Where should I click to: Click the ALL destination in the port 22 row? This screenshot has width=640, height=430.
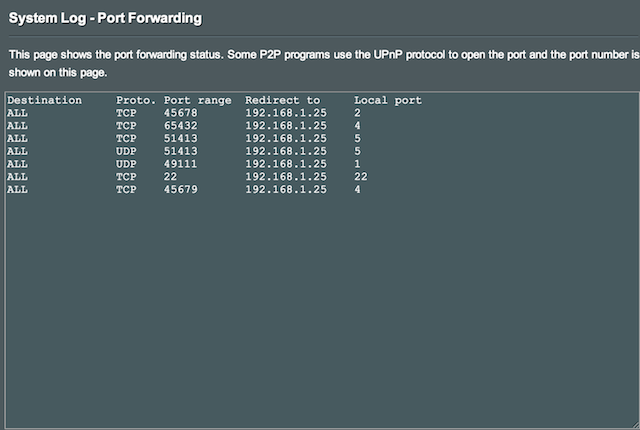(17, 177)
